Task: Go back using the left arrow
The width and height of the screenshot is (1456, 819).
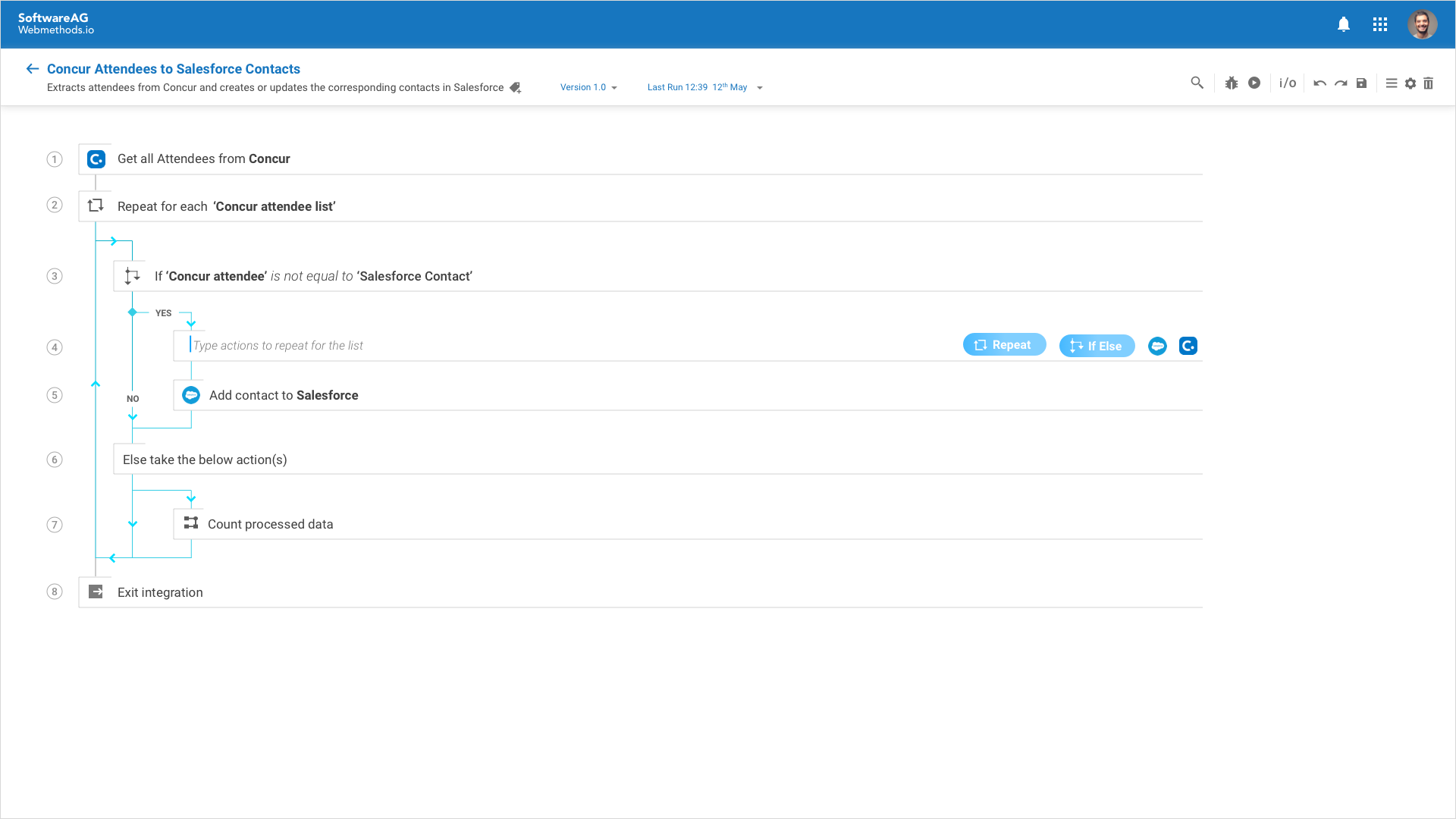Action: (32, 69)
